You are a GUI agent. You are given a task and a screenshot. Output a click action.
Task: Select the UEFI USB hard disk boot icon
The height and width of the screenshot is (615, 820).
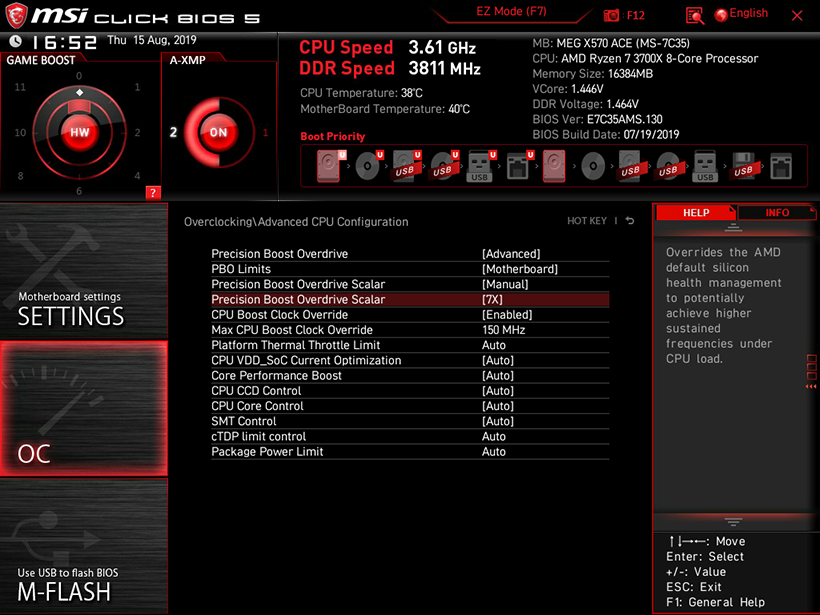coord(406,166)
